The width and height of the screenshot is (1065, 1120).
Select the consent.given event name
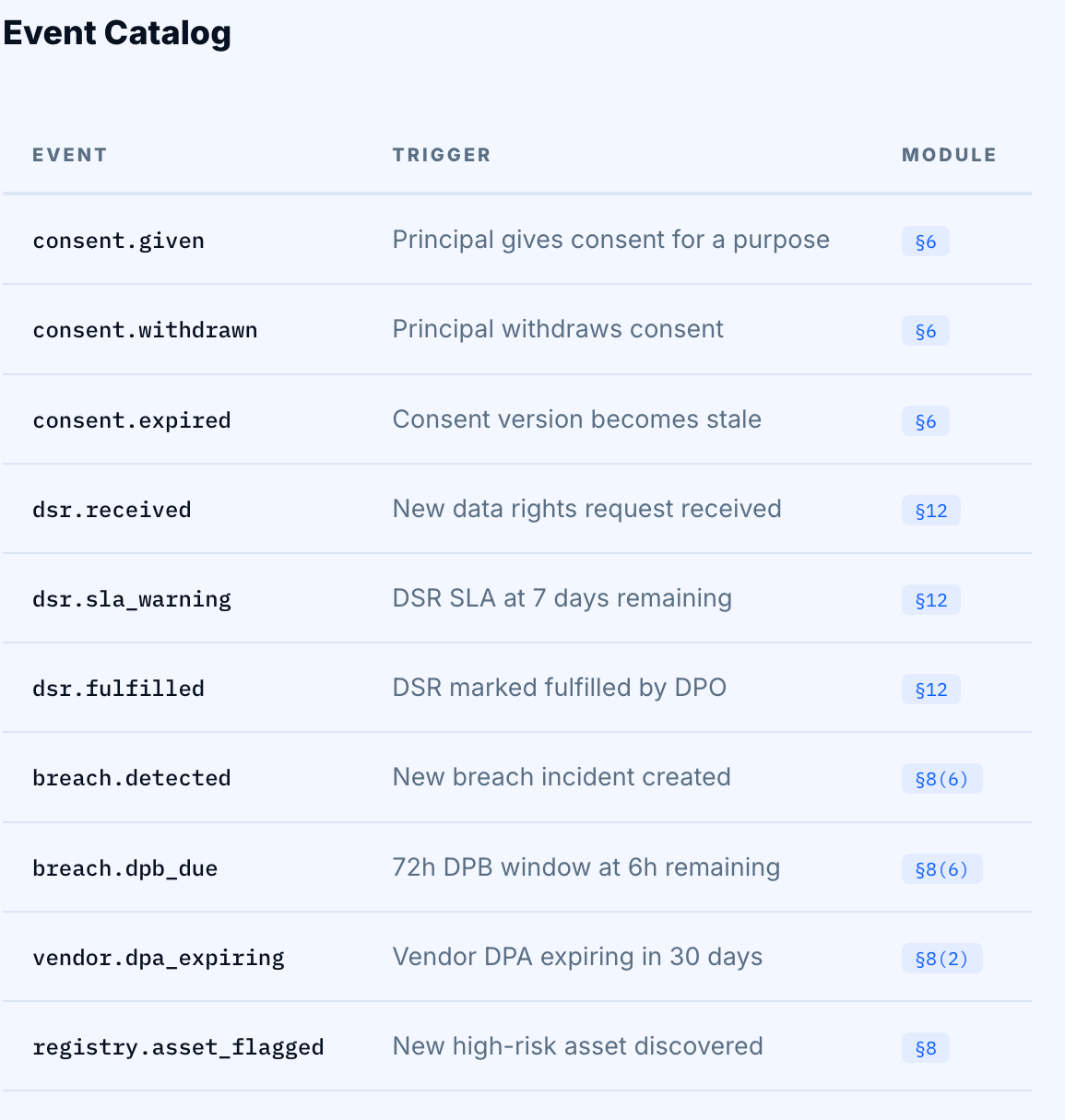click(x=119, y=242)
